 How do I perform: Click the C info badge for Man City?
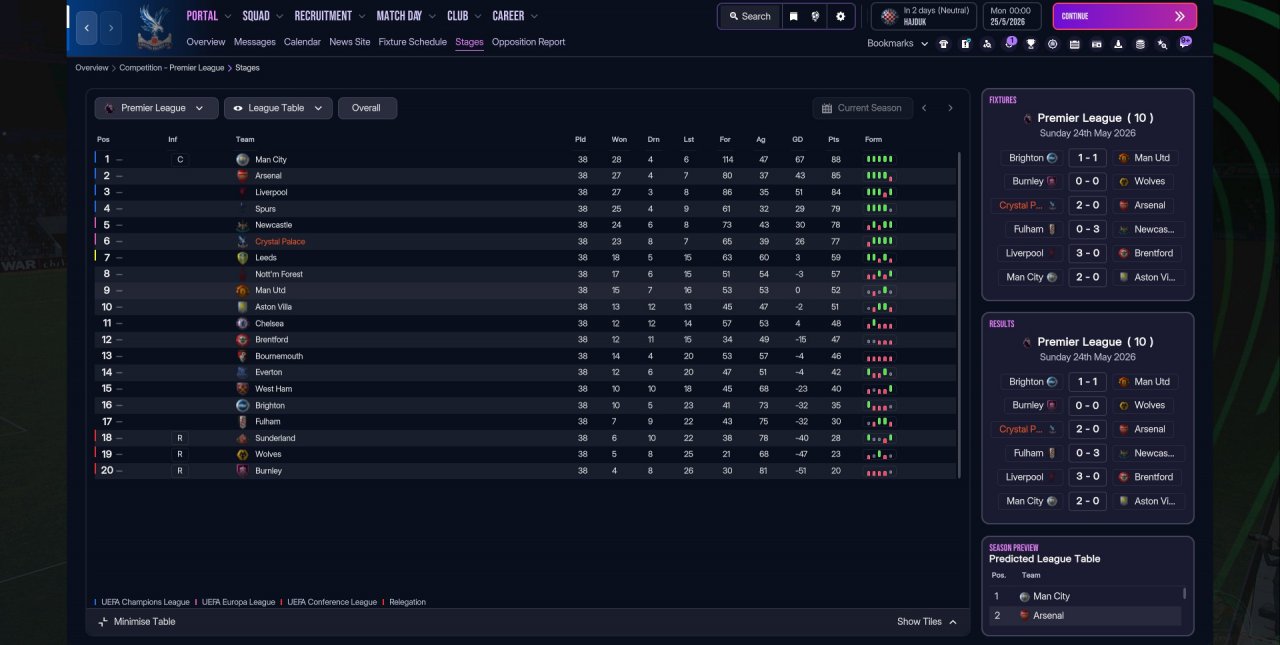point(179,159)
